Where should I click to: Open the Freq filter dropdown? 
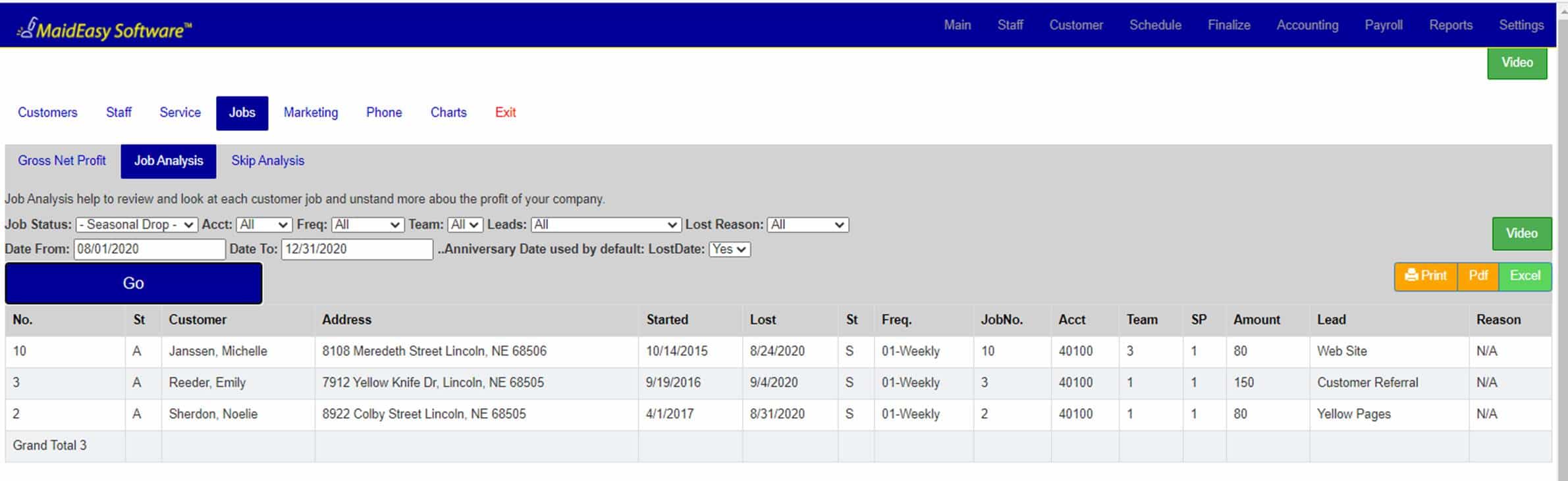[x=367, y=224]
